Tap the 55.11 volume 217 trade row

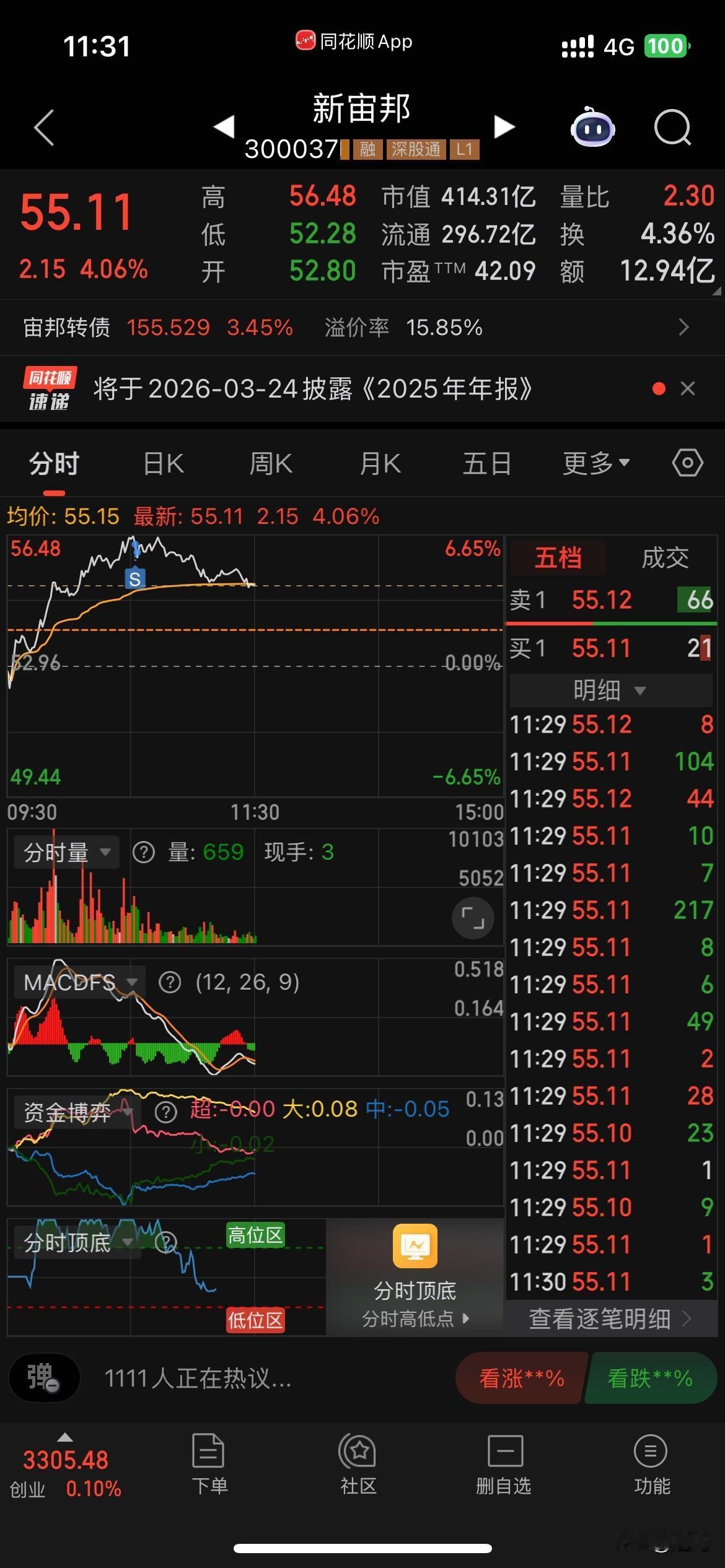click(612, 910)
